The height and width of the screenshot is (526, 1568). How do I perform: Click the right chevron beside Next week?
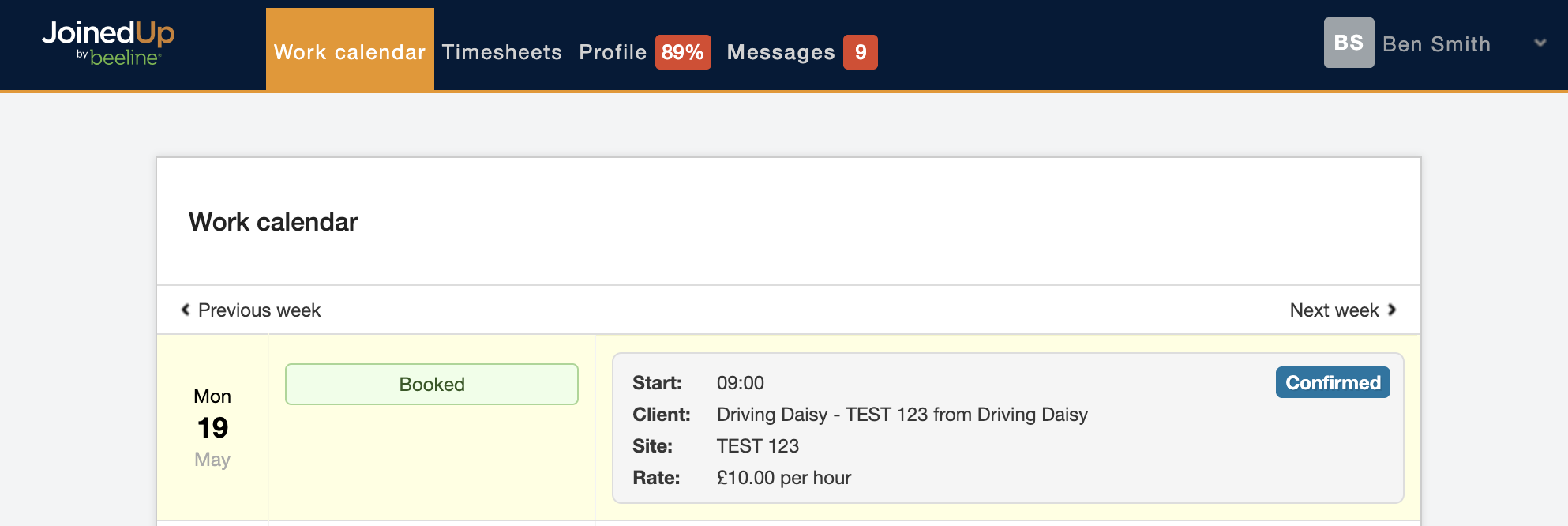click(x=1392, y=310)
